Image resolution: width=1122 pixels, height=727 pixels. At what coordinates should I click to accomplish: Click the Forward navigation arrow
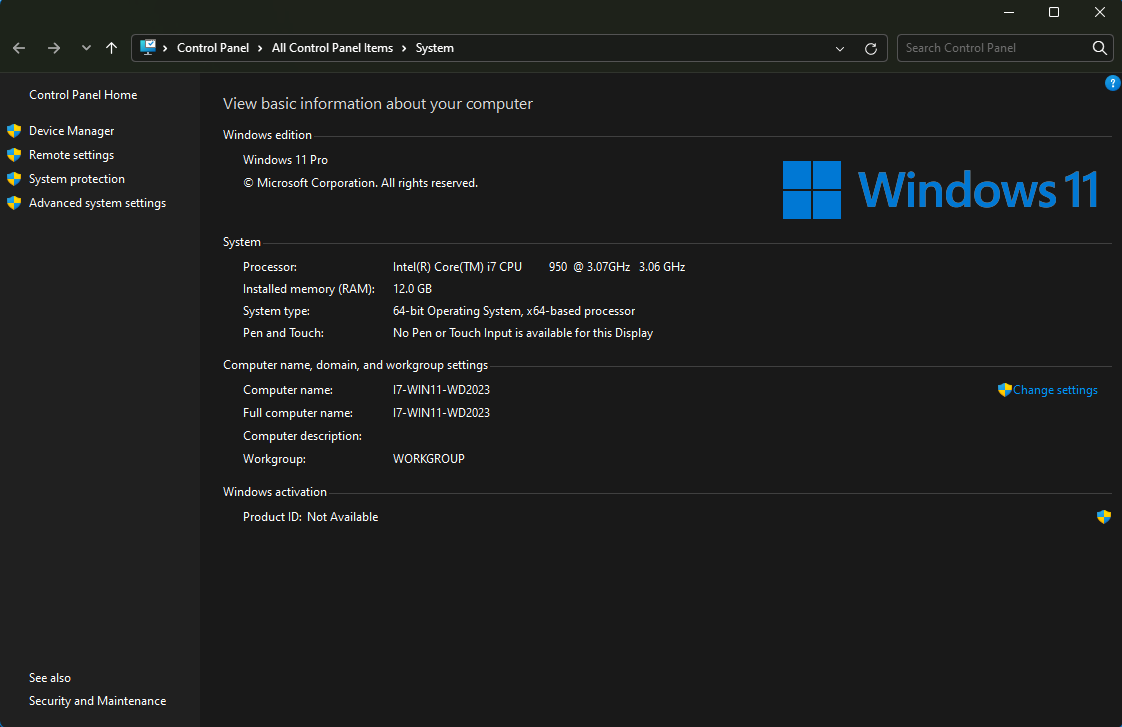[54, 48]
